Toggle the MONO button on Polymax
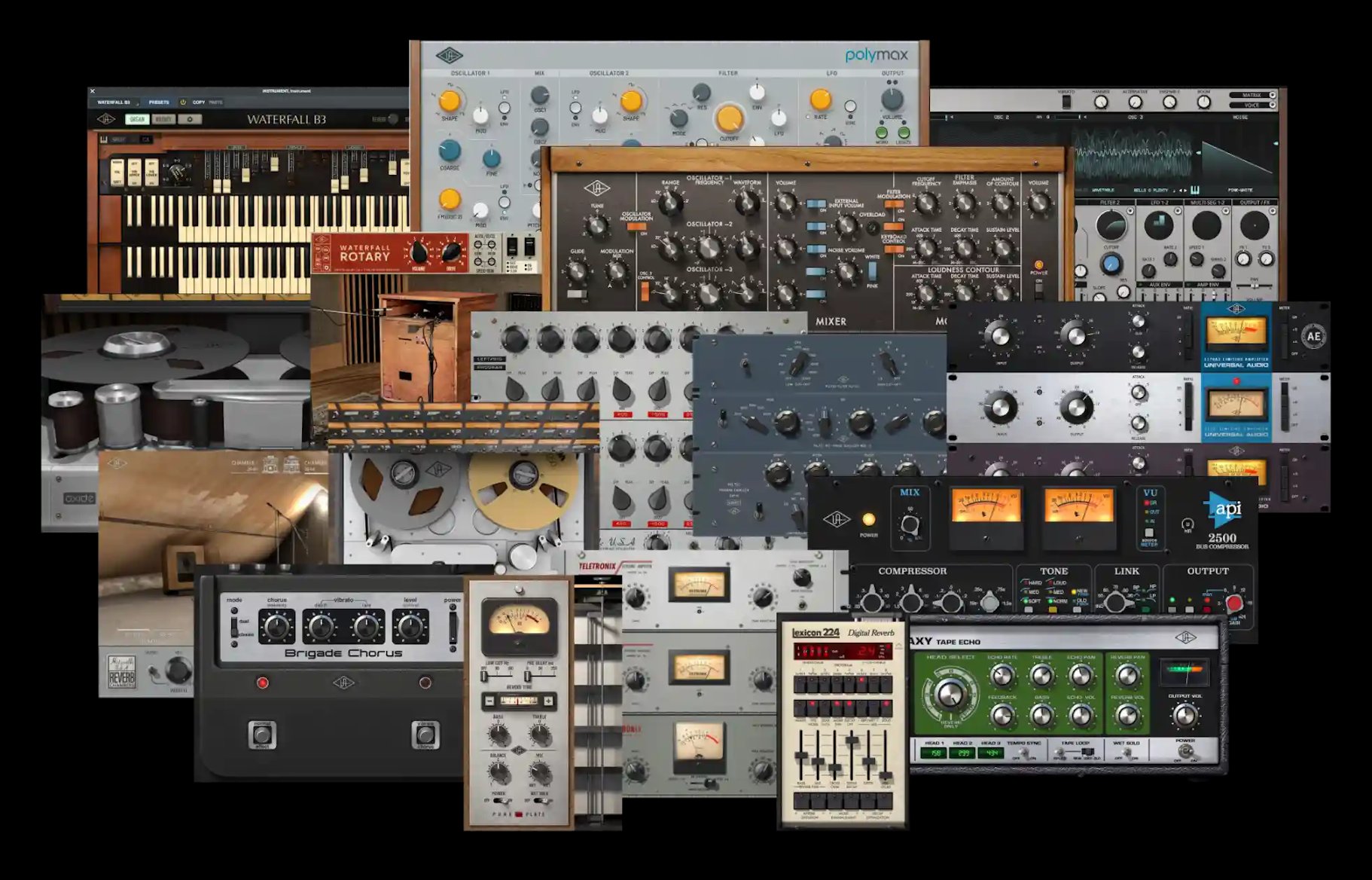Screen dimensions: 1372x880 click(x=882, y=133)
